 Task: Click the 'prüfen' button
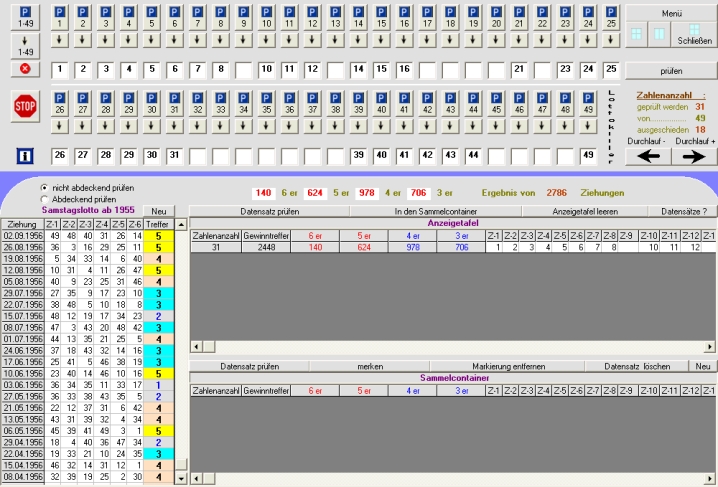pyautogui.click(x=671, y=72)
